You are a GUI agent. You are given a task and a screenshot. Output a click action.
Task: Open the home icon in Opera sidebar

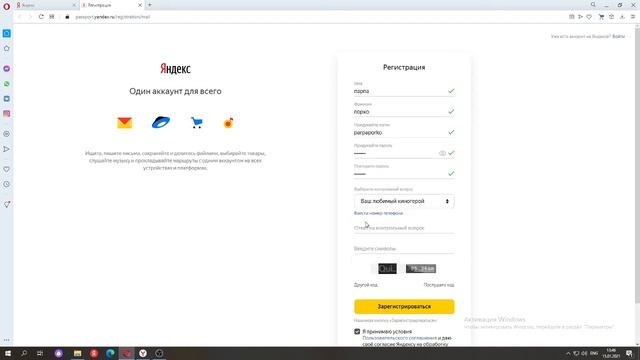tap(7, 49)
